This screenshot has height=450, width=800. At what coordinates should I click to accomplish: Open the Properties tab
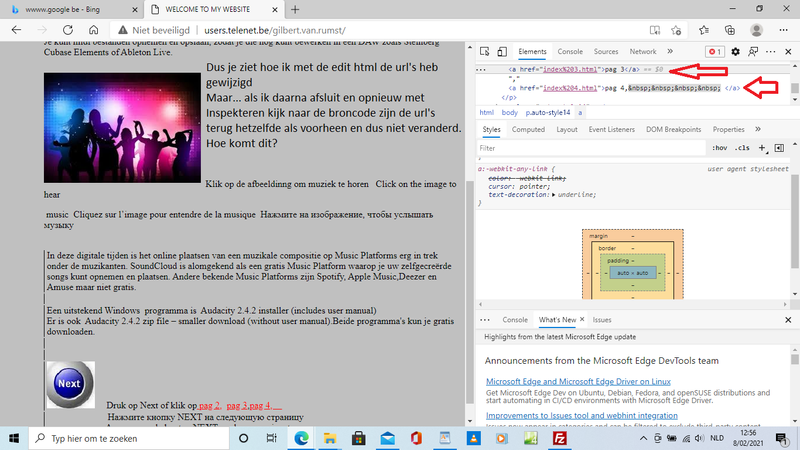(x=728, y=130)
